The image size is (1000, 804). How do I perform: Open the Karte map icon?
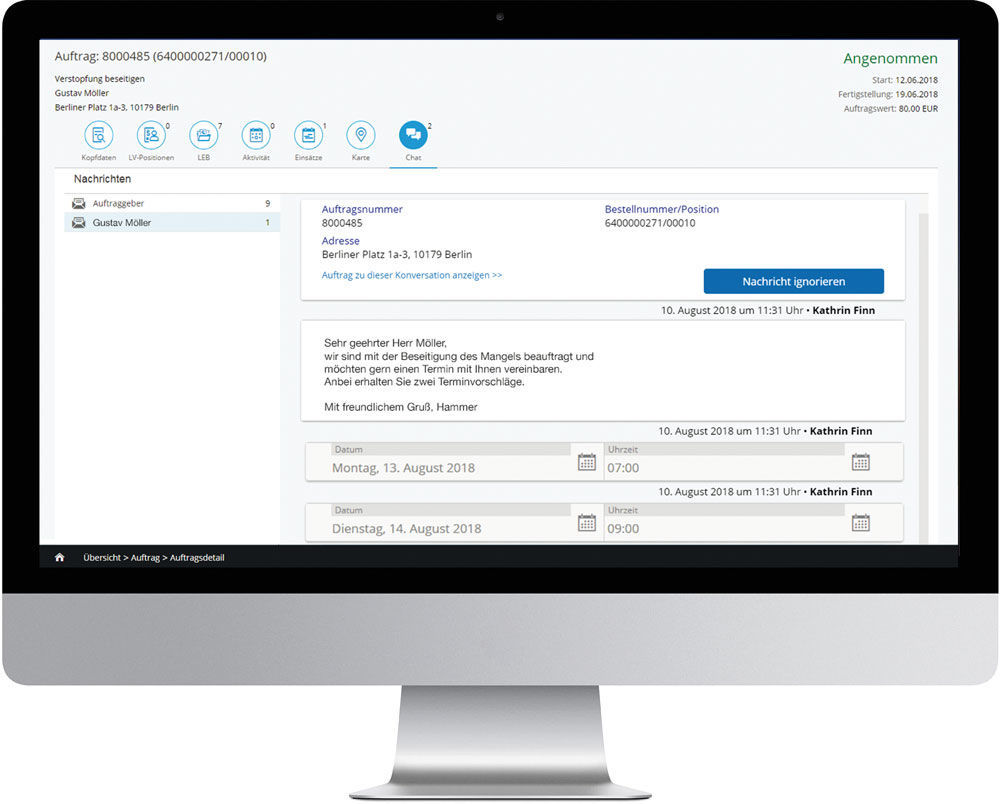(x=361, y=135)
